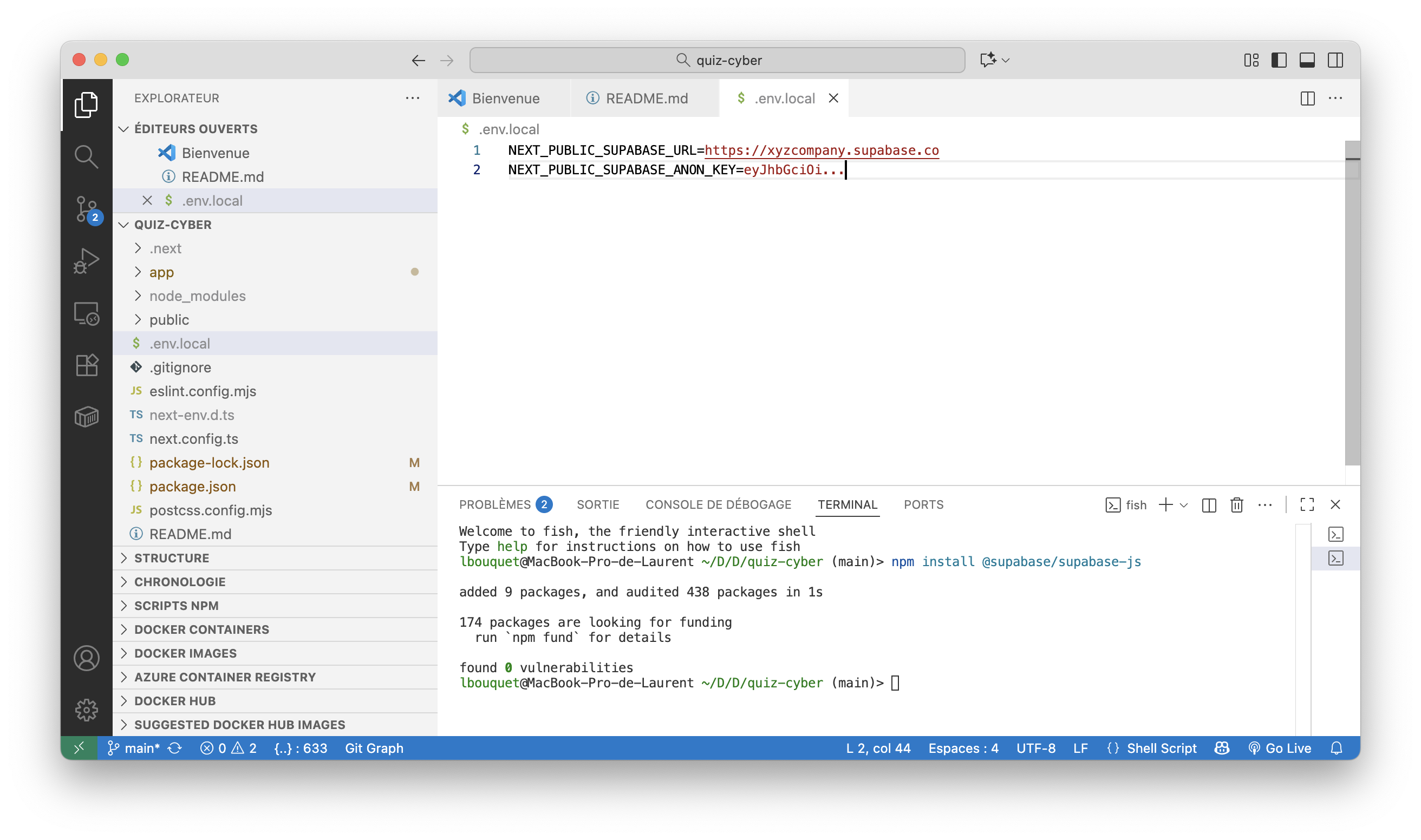Screen dimensions: 1421x840
Task: Open Remote Explorer in activity bar
Action: click(86, 313)
